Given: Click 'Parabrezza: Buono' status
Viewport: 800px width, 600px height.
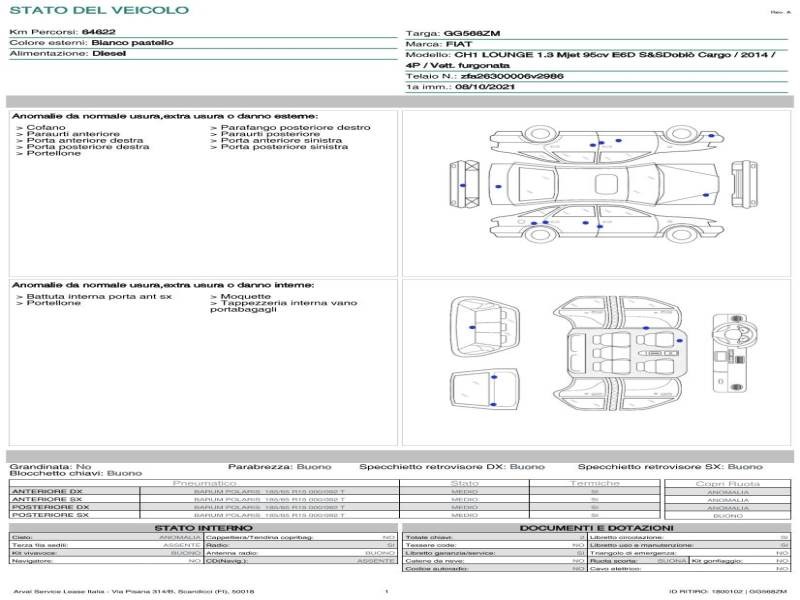Looking at the screenshot, I should click(280, 467).
